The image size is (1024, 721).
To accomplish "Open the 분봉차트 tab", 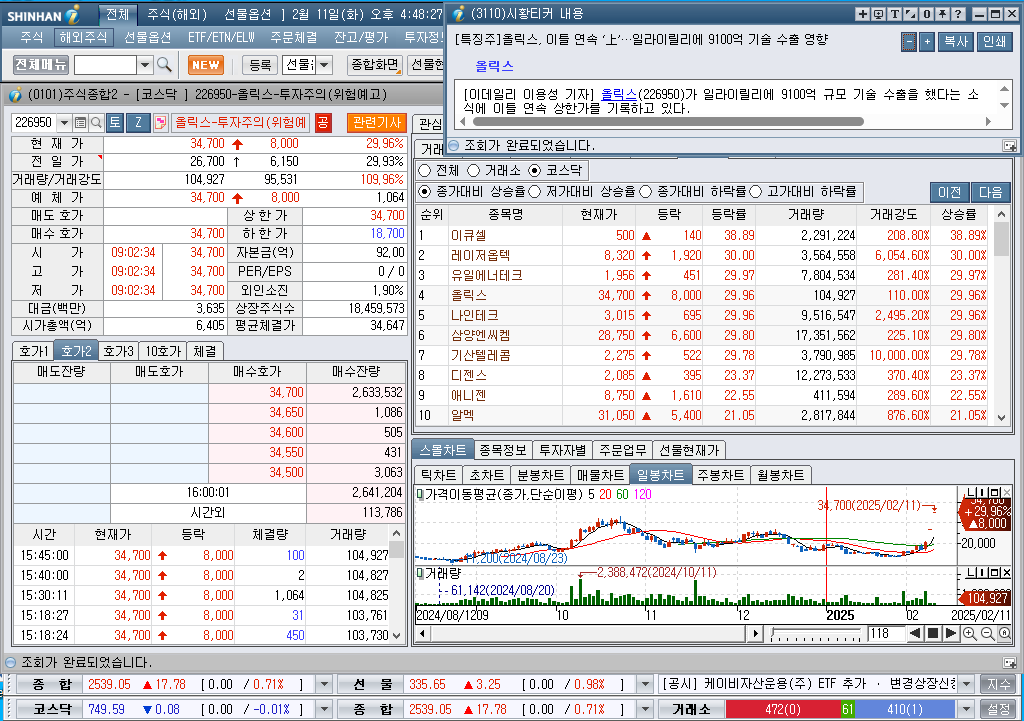I will [540, 475].
